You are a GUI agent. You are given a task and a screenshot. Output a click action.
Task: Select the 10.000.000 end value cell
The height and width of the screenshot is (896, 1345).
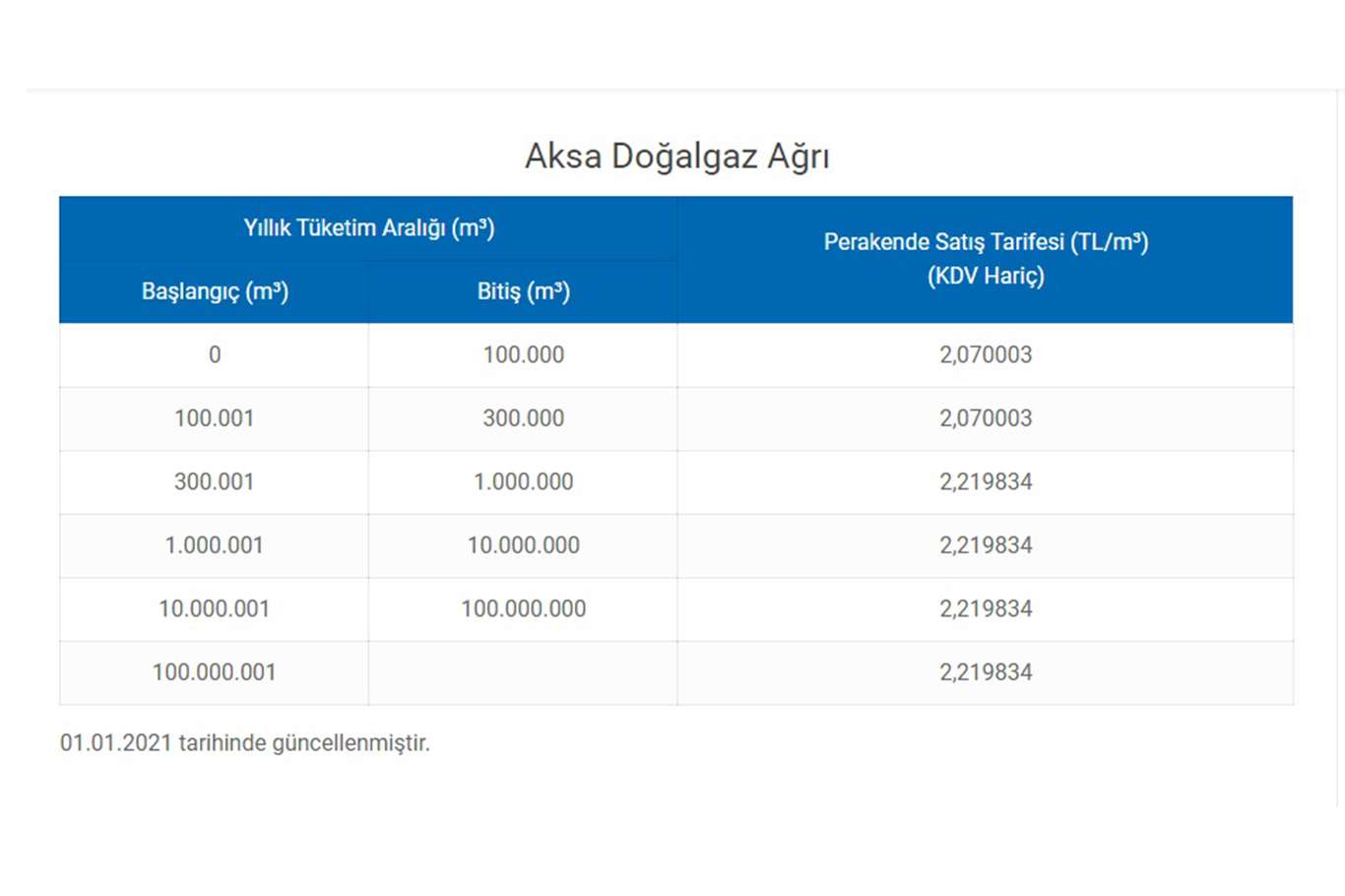pos(523,545)
